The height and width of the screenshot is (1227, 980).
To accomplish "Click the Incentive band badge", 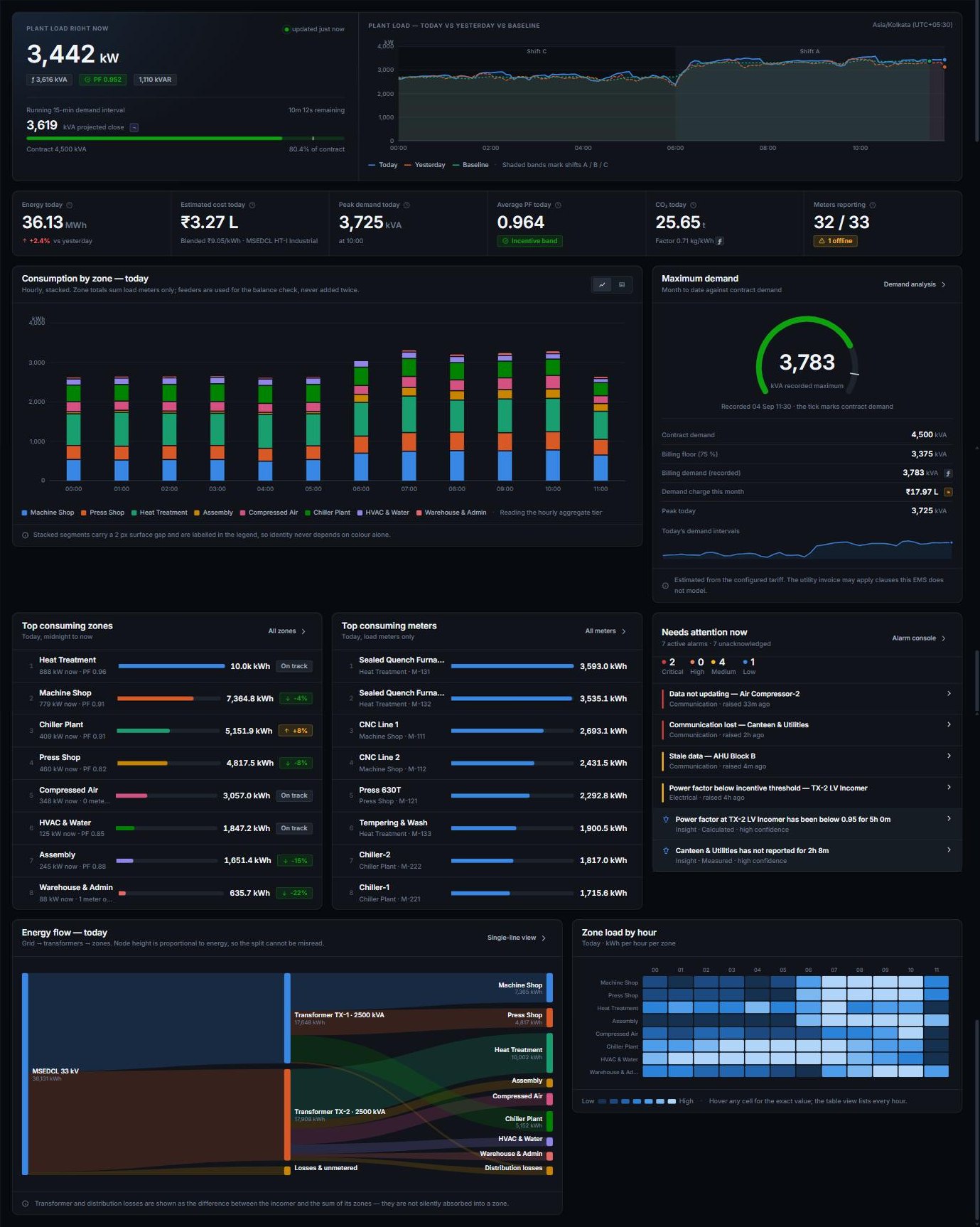I will [530, 241].
